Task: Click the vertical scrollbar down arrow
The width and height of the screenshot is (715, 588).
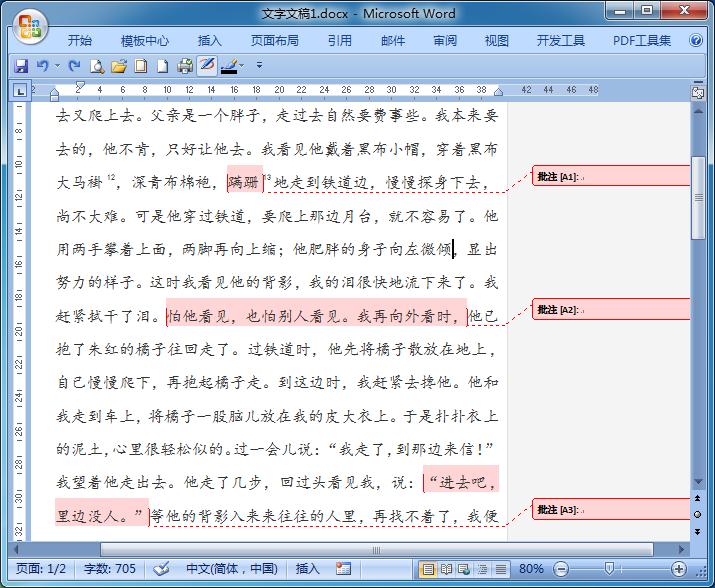Action: click(x=698, y=482)
